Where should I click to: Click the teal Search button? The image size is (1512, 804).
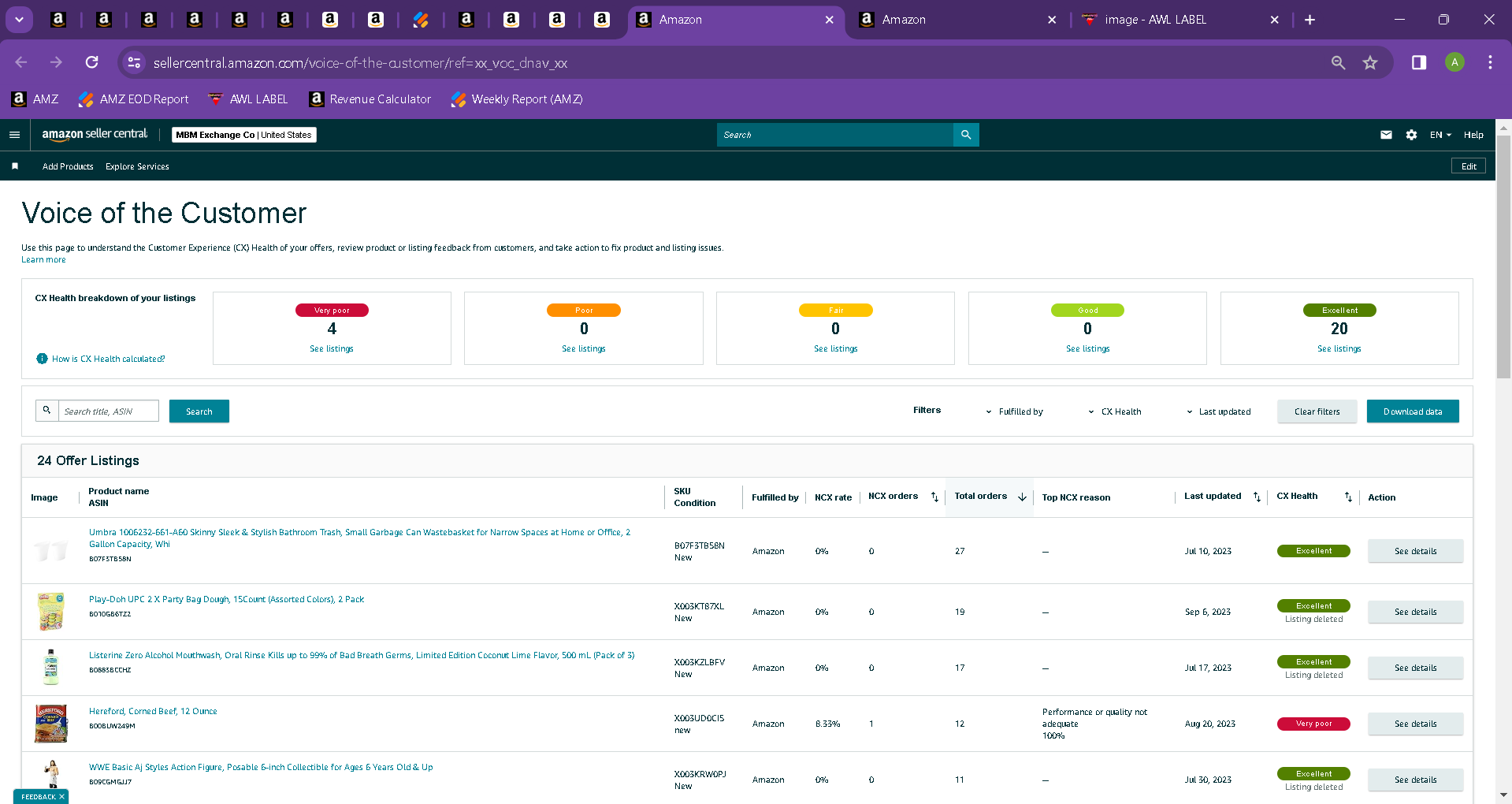pyautogui.click(x=199, y=411)
